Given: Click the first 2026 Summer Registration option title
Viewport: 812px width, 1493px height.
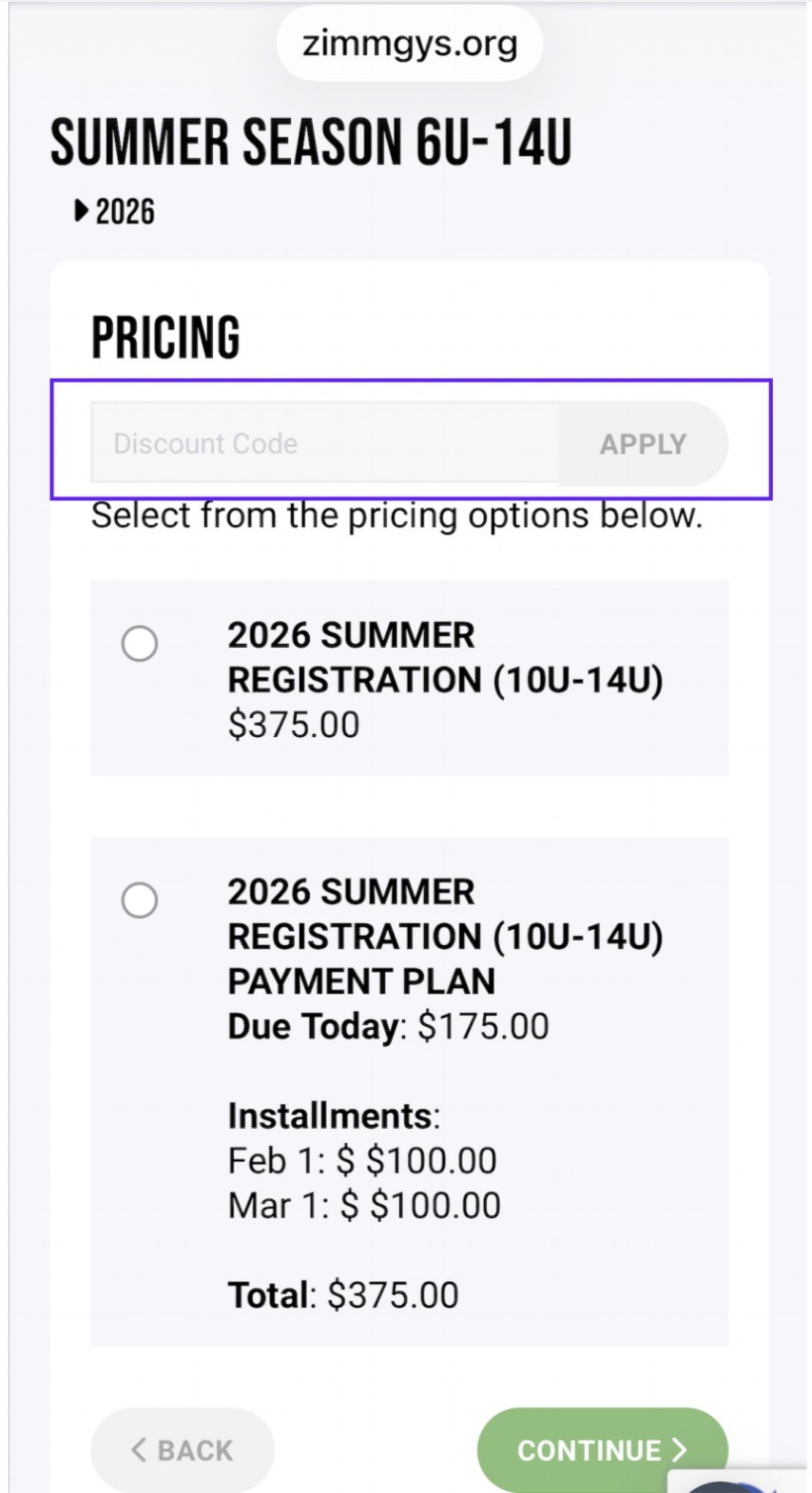Looking at the screenshot, I should pyautogui.click(x=444, y=657).
